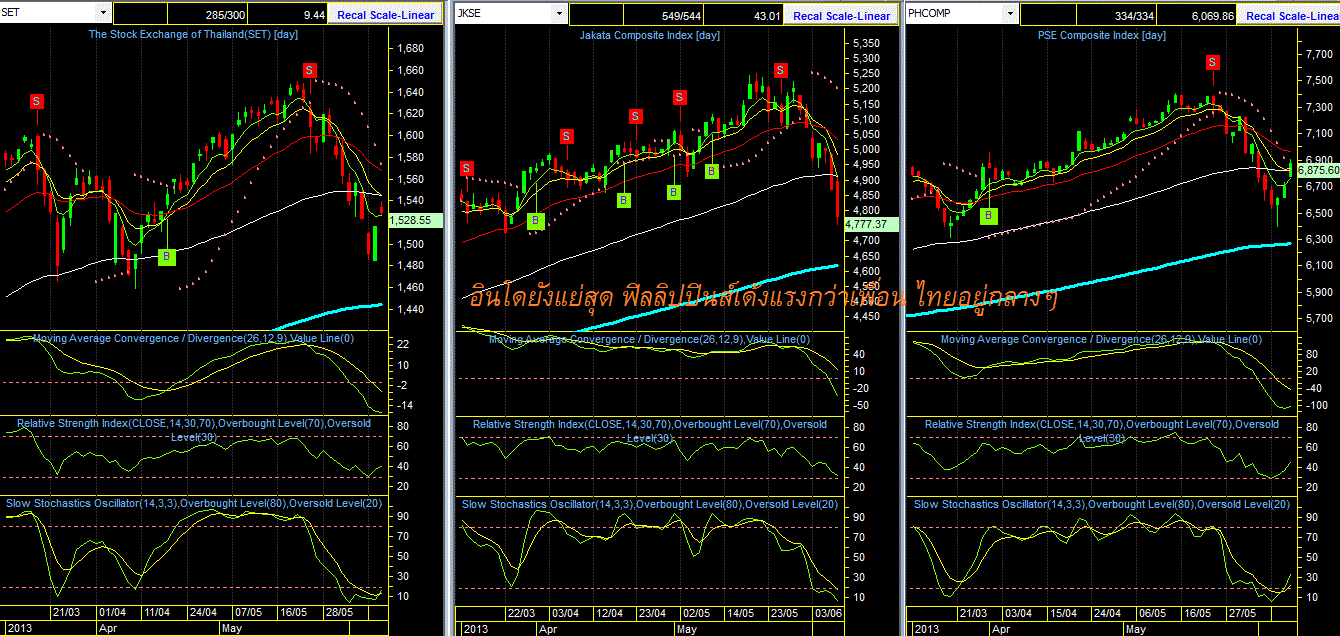Click the earliest S sell marker on JKSE chart
Image resolution: width=1340 pixels, height=636 pixels.
(x=466, y=168)
